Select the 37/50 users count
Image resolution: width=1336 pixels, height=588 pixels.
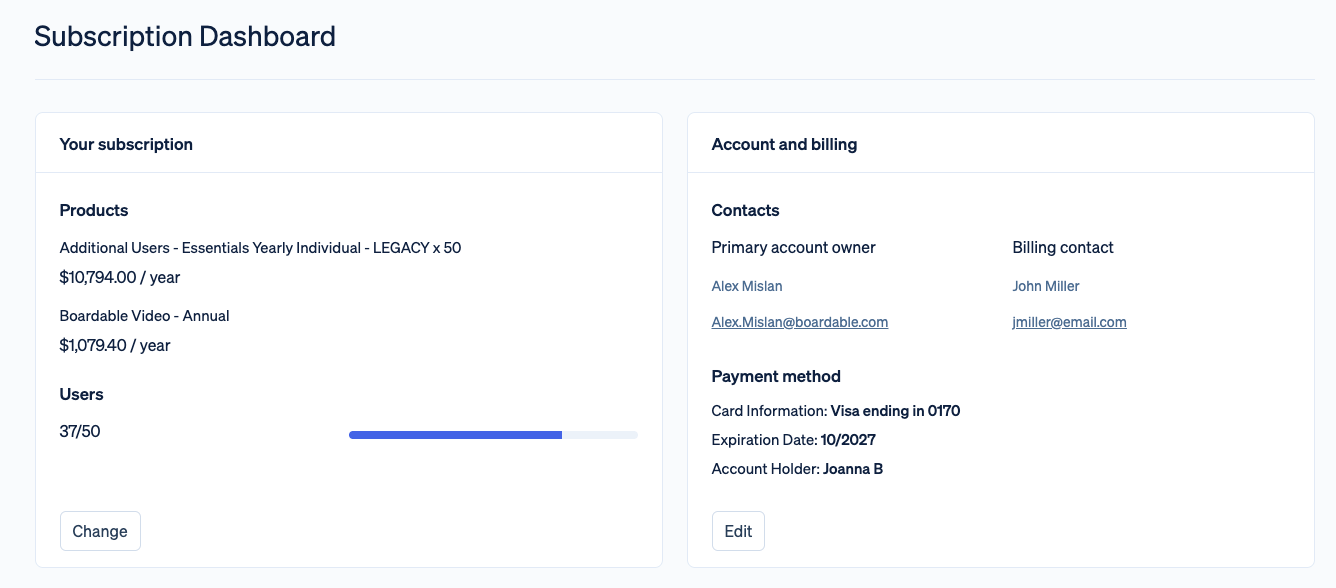tap(80, 432)
